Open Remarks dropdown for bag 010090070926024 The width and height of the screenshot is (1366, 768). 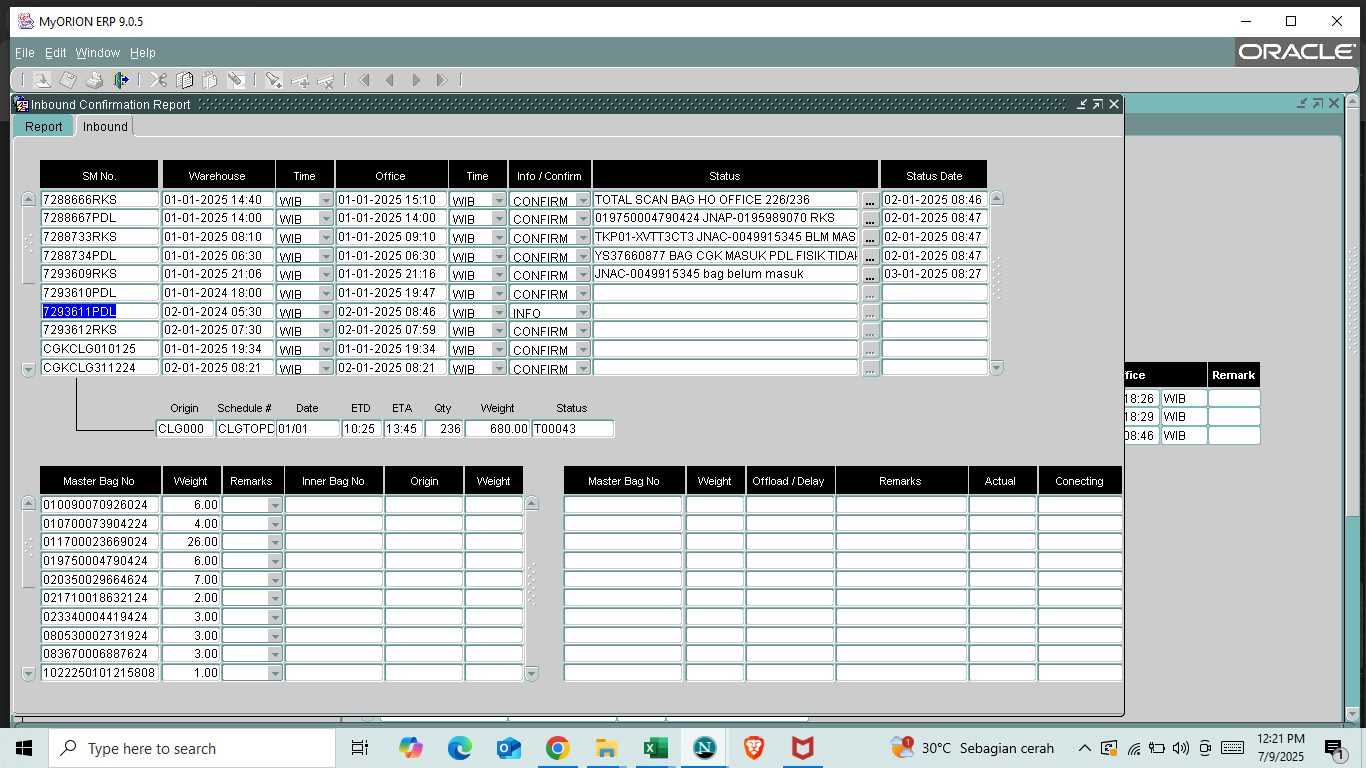pos(275,506)
